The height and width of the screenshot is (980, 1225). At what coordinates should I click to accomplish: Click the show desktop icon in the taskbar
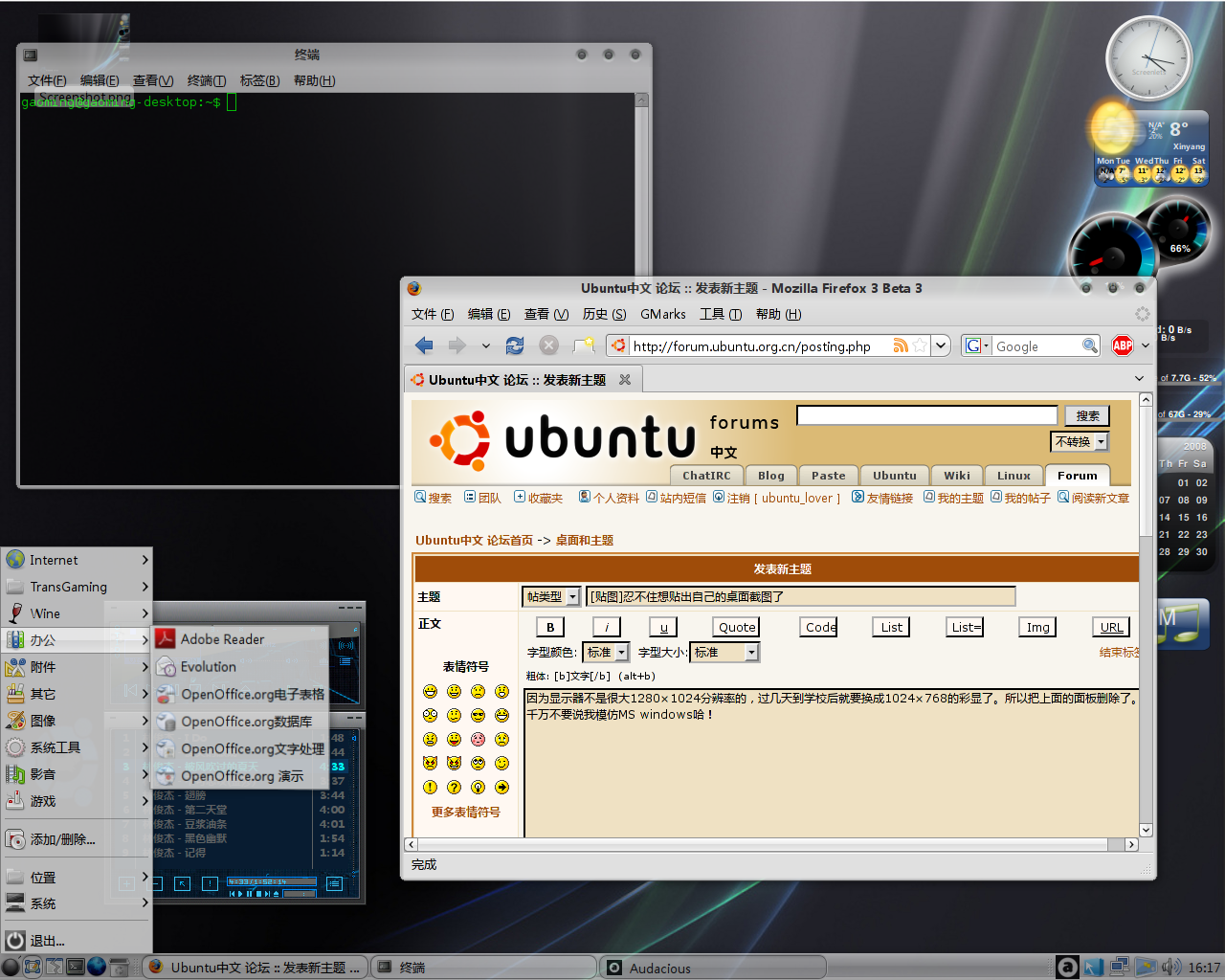tap(33, 967)
